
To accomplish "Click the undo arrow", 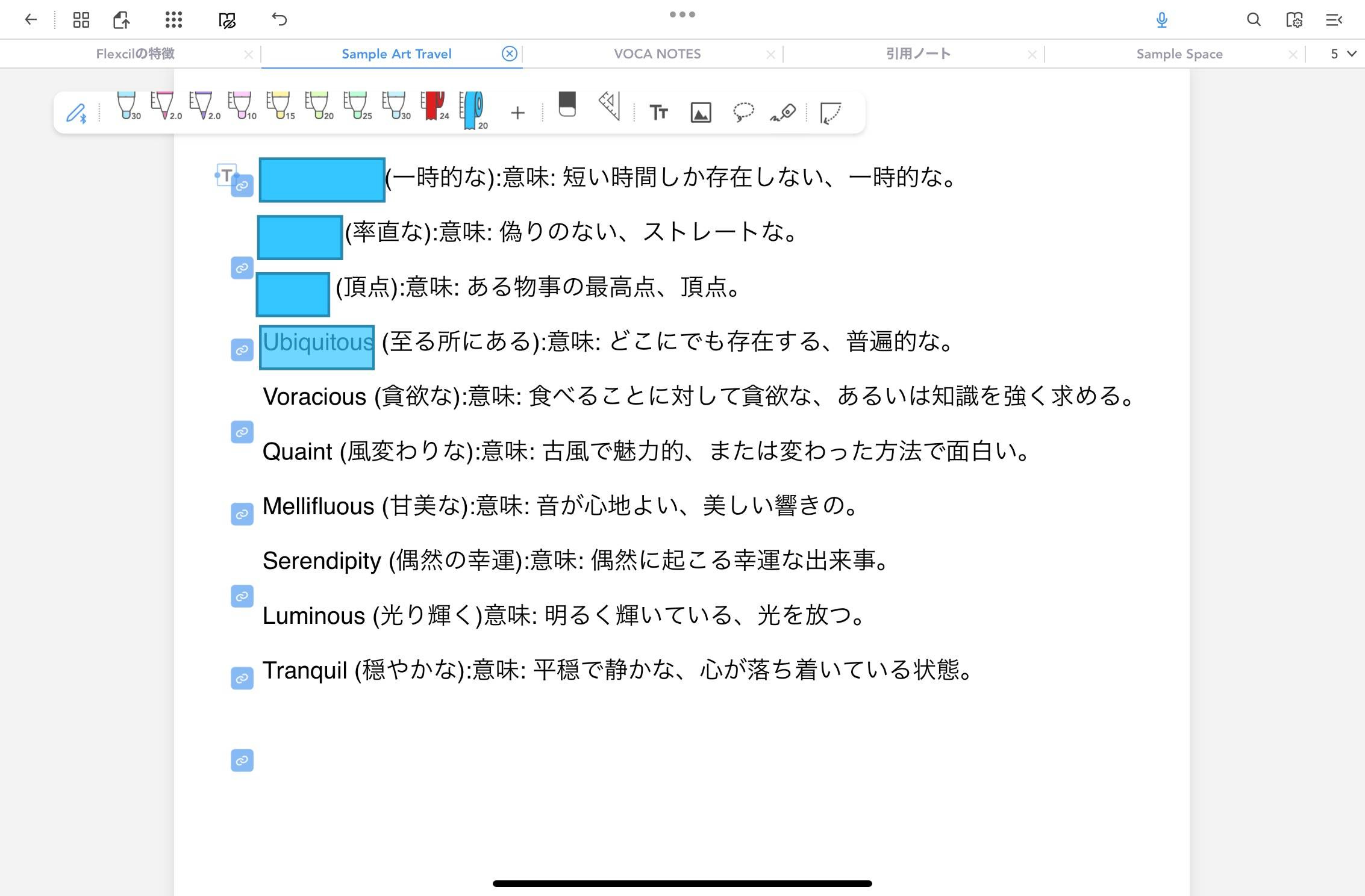I will click(x=280, y=19).
